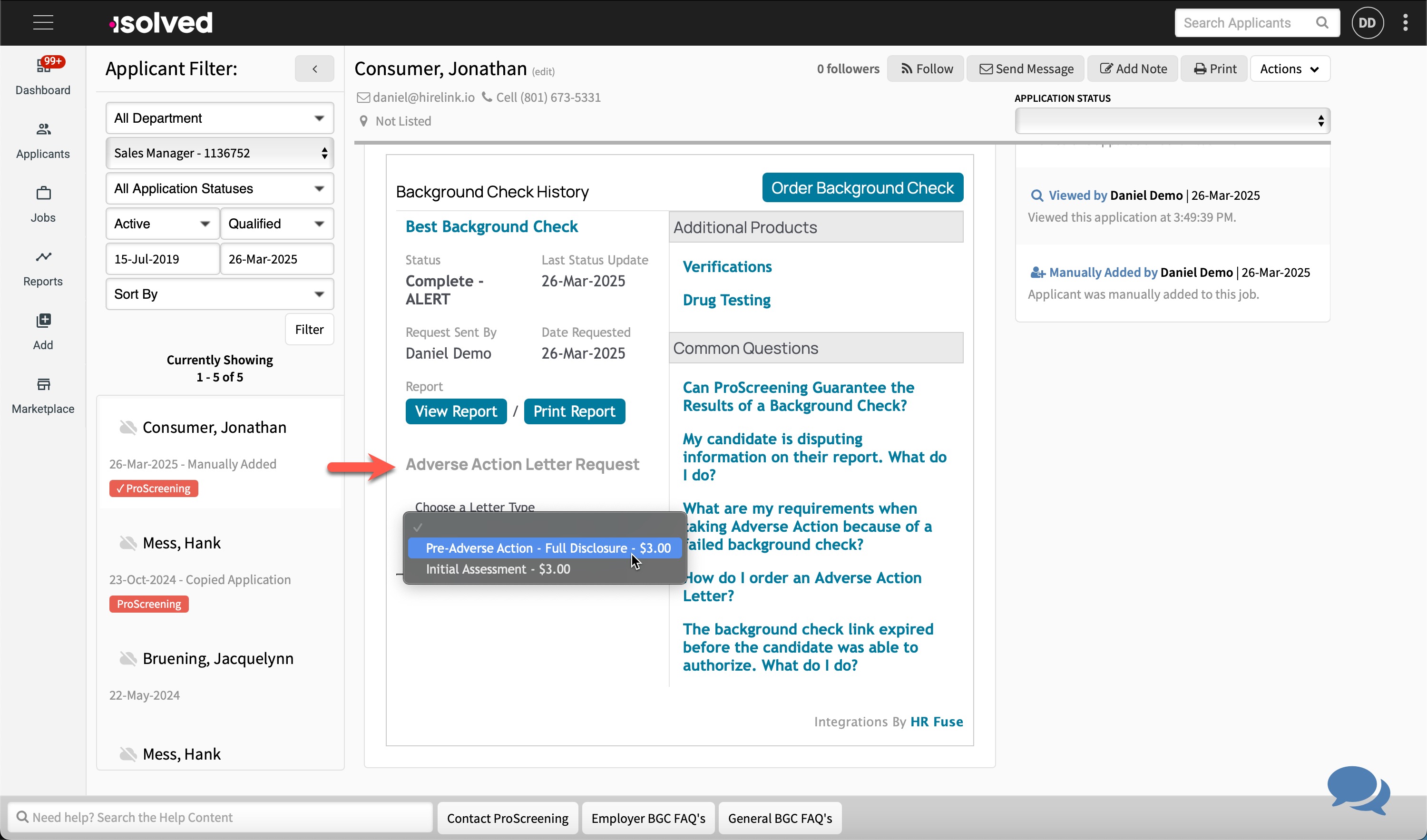Image resolution: width=1427 pixels, height=840 pixels.
Task: Open 'Can ProScreening Guarantee the Results' question
Action: (798, 397)
